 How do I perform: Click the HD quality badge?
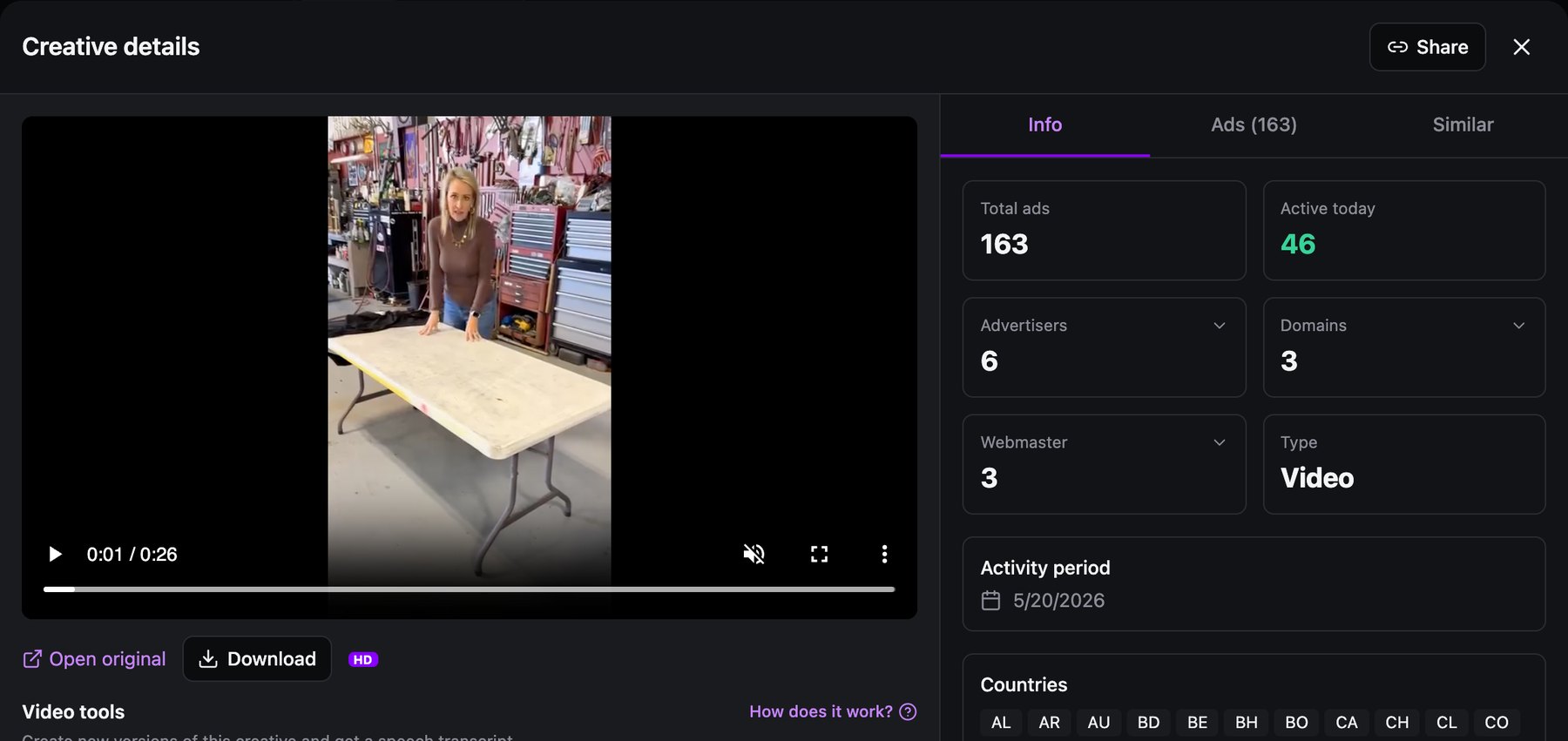pyautogui.click(x=363, y=659)
